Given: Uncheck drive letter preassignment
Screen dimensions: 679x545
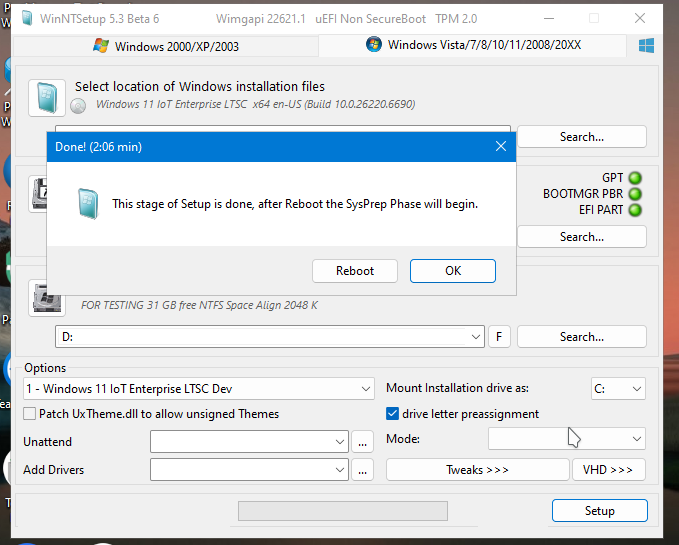Looking at the screenshot, I should [x=392, y=414].
